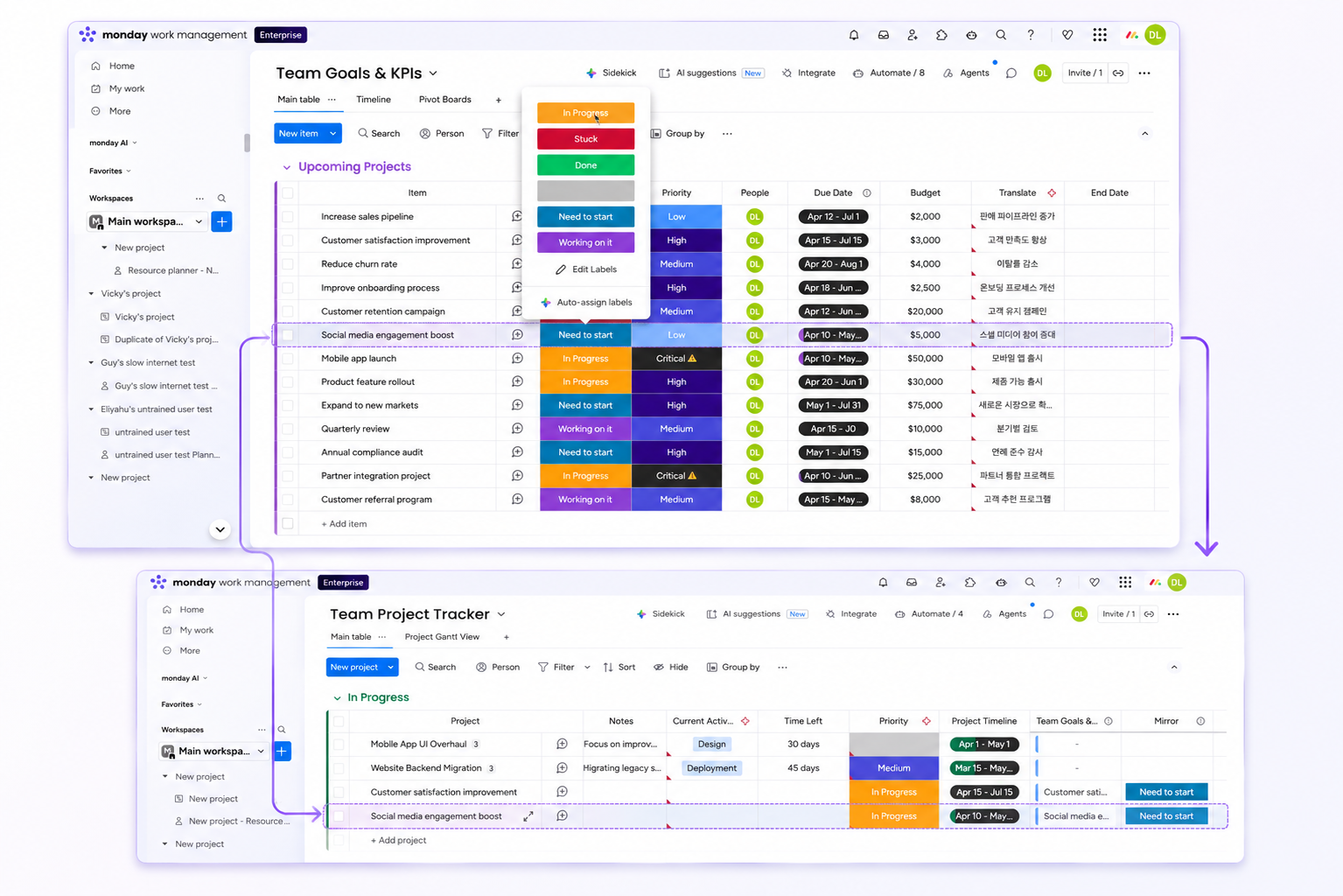Click the Mirror column info icon
This screenshot has height=896, width=1343.
coord(1200,721)
